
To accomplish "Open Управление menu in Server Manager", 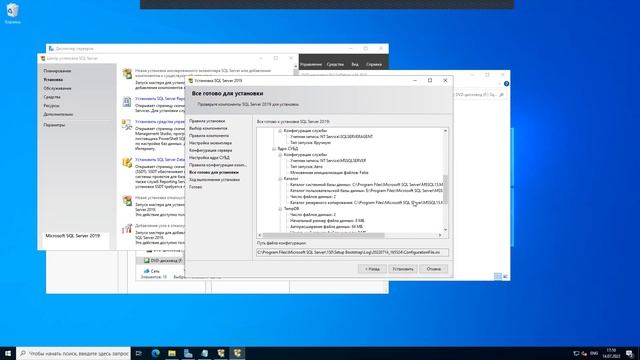I will click(x=311, y=64).
